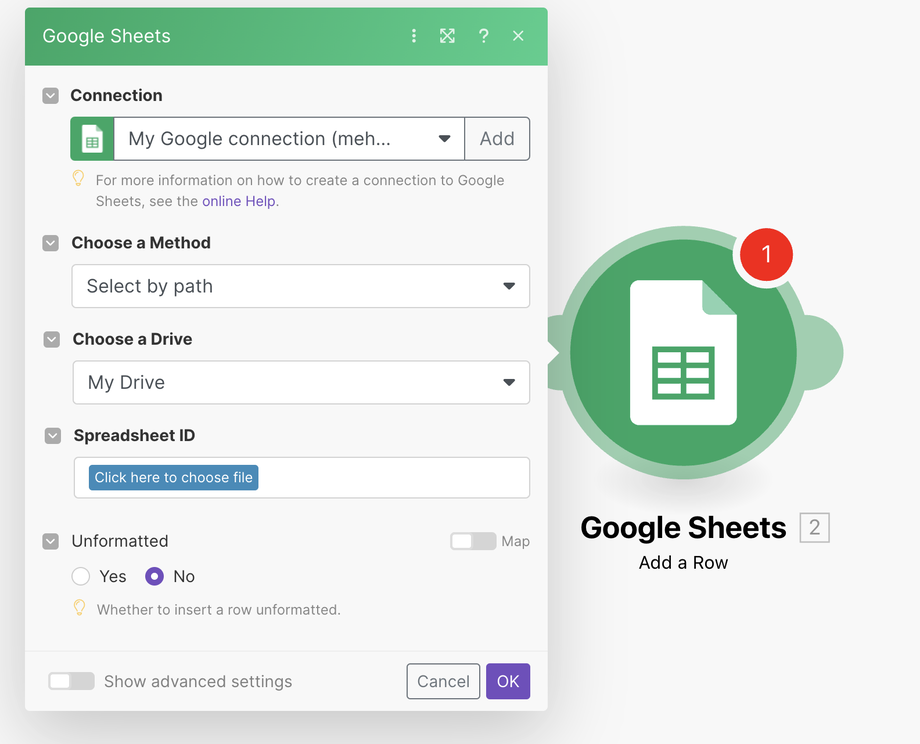Screen dimensions: 920x744
Task: Collapse the Unformatted section chevron
Action: click(50, 541)
